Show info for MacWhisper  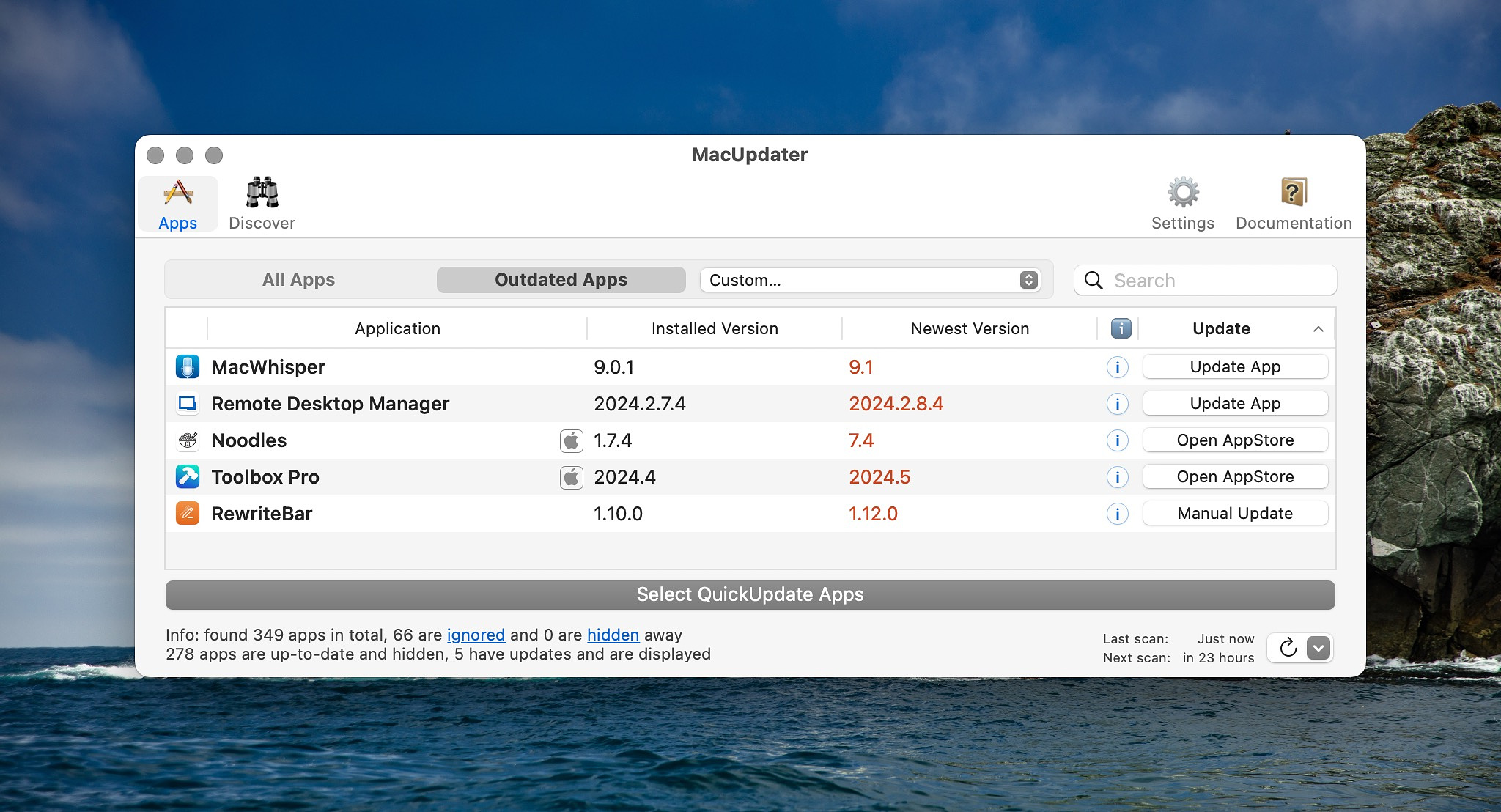[x=1117, y=367]
